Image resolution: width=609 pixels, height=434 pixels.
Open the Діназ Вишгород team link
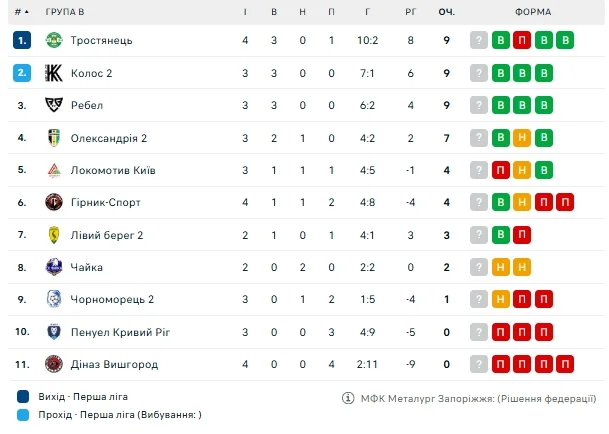tap(114, 364)
